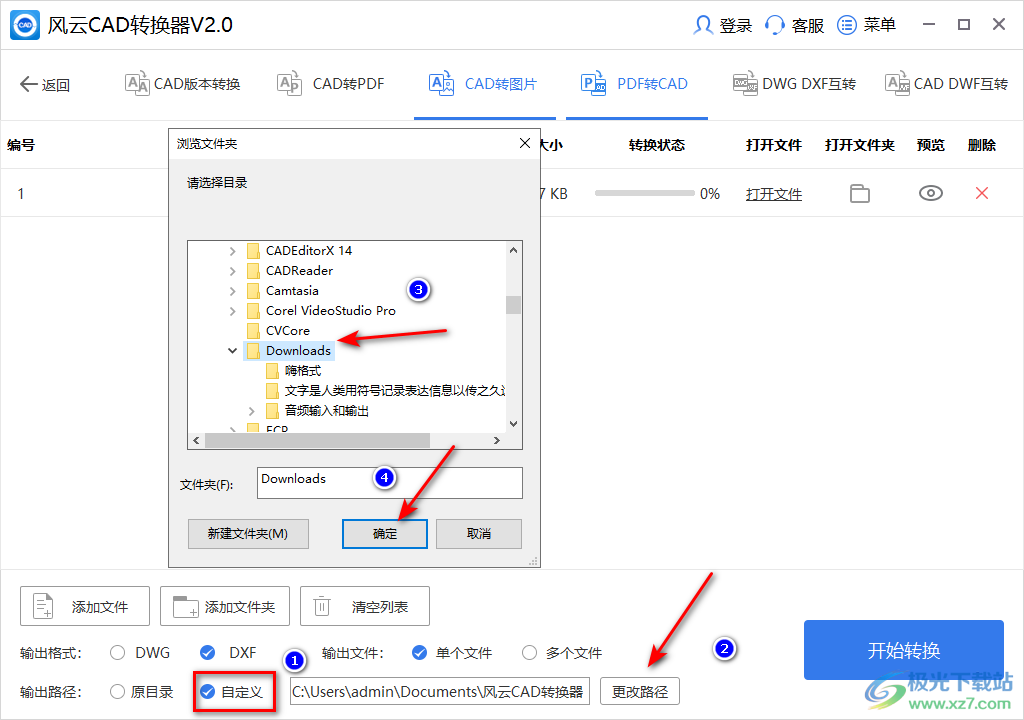Expand the Corel VideoStudio Pro folder
The image size is (1024, 720).
tap(232, 311)
